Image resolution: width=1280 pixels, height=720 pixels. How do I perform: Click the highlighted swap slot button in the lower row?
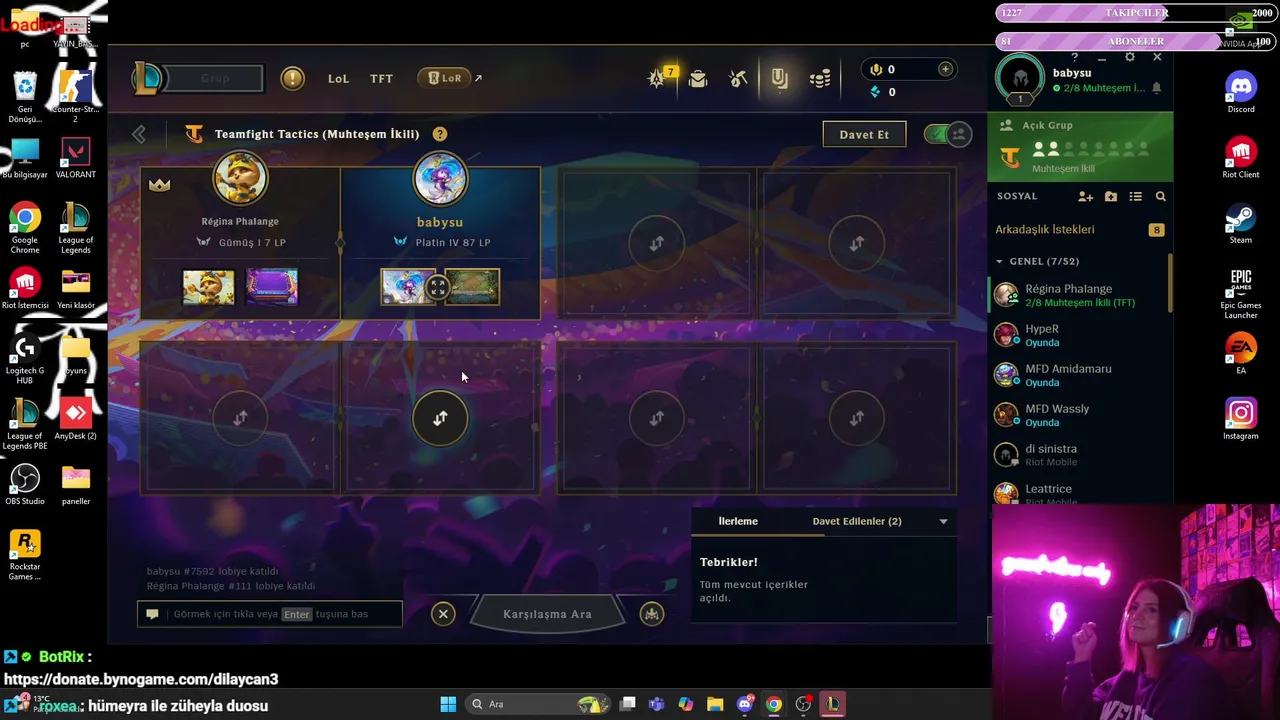[440, 418]
